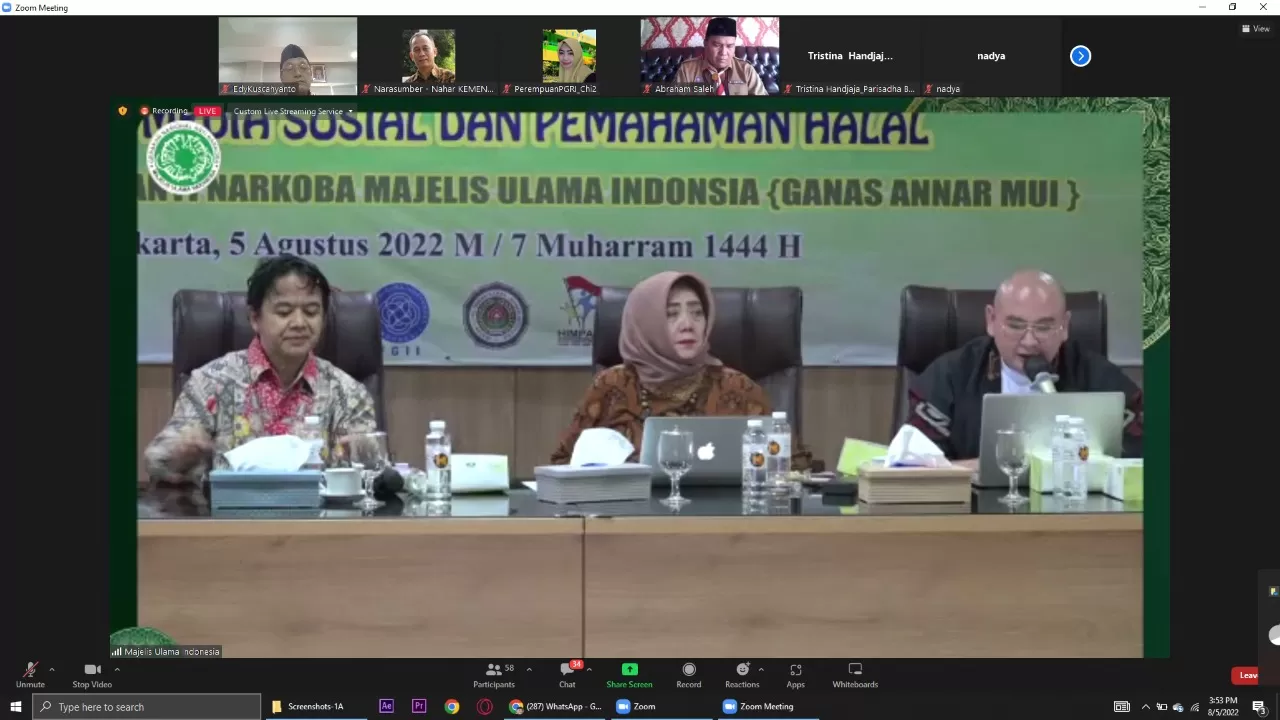Expand arrow next to Participants
Screen dimensions: 1280x720
tap(529, 670)
